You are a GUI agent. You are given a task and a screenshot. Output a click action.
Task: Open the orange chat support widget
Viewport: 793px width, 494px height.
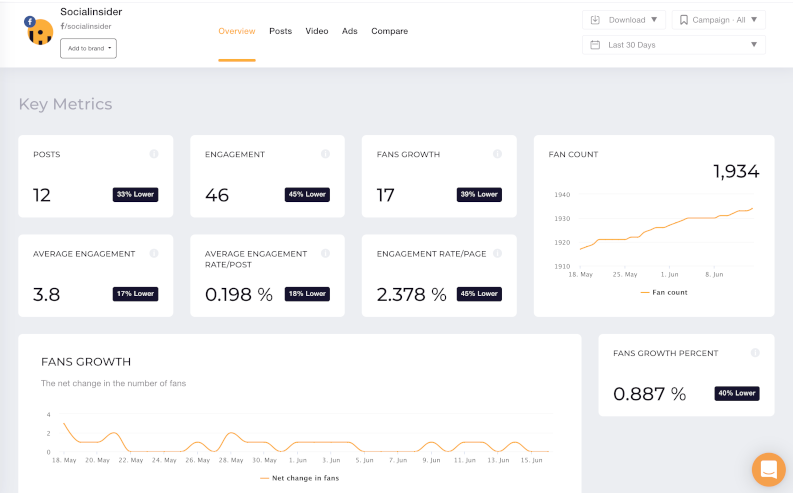[768, 469]
